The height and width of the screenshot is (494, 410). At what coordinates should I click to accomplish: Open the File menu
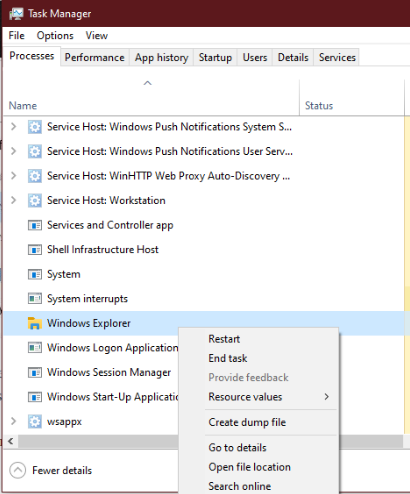pyautogui.click(x=16, y=35)
